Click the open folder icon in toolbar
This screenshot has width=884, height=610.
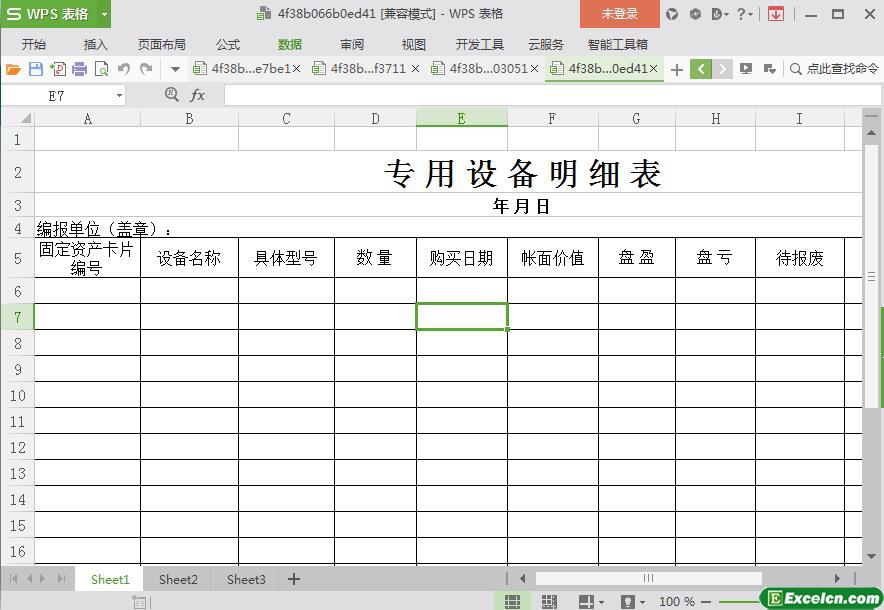13,69
